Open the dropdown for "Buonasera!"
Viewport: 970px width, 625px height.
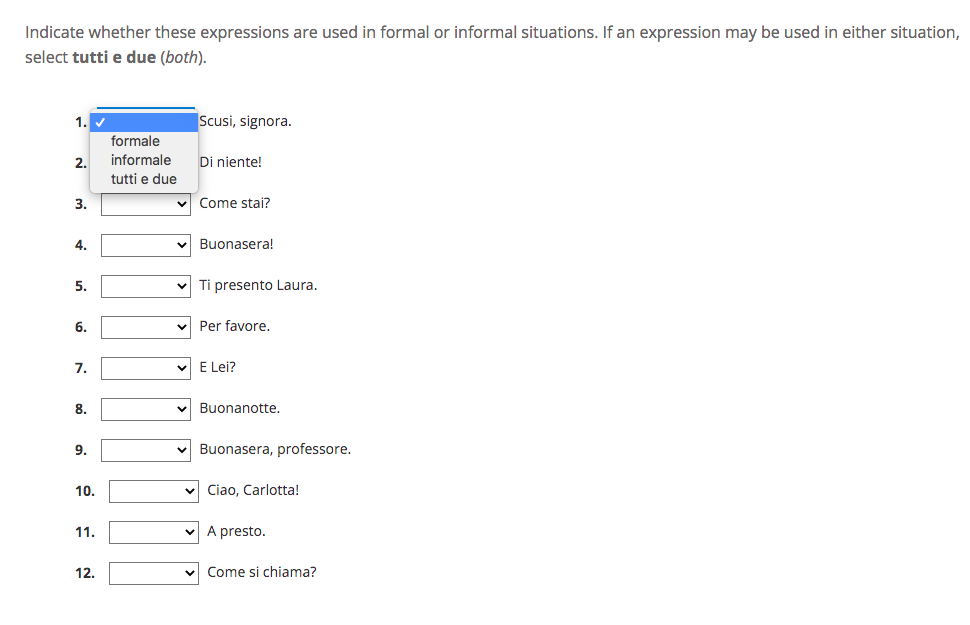coord(145,244)
